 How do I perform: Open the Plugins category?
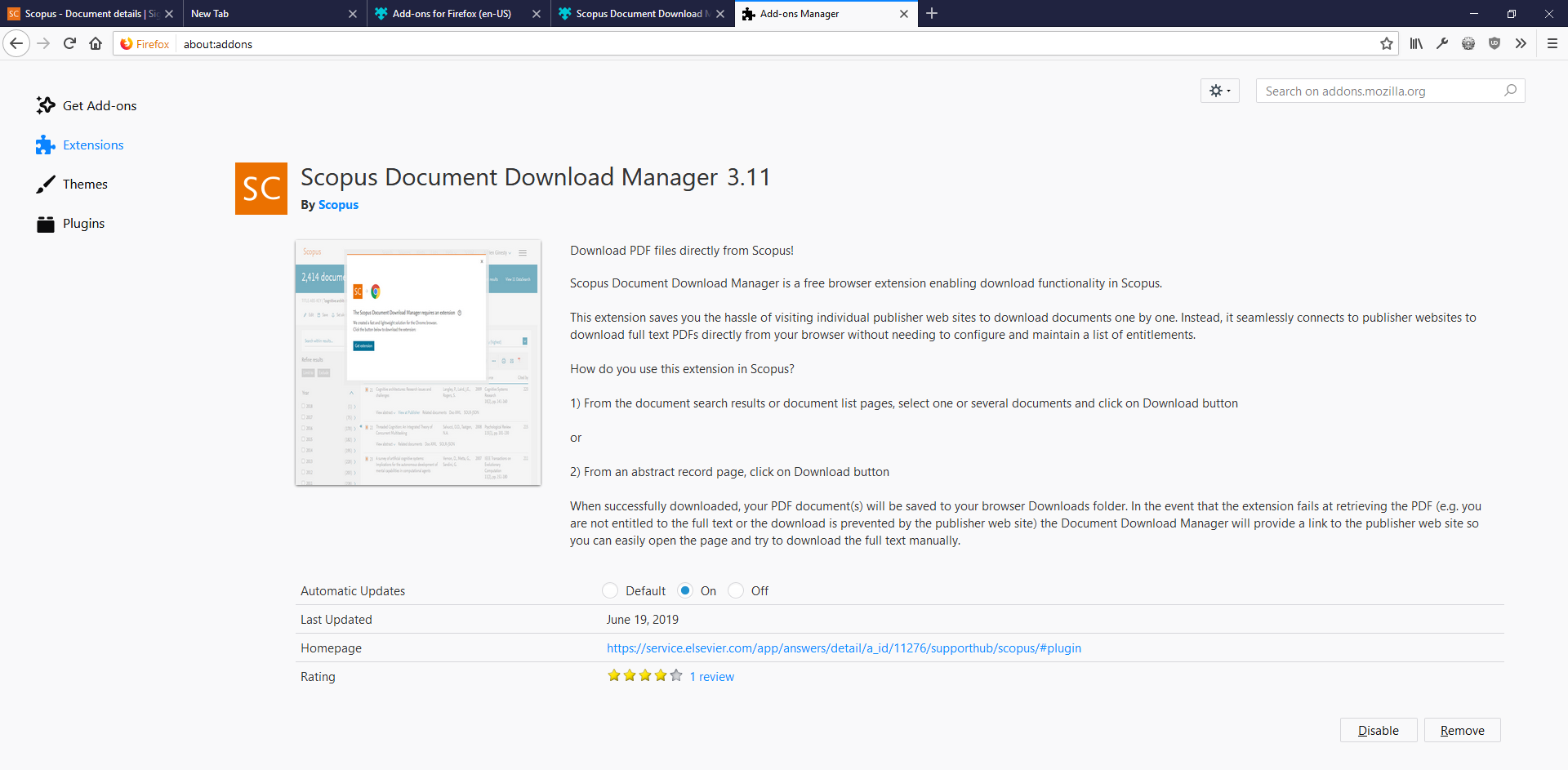tap(70, 223)
